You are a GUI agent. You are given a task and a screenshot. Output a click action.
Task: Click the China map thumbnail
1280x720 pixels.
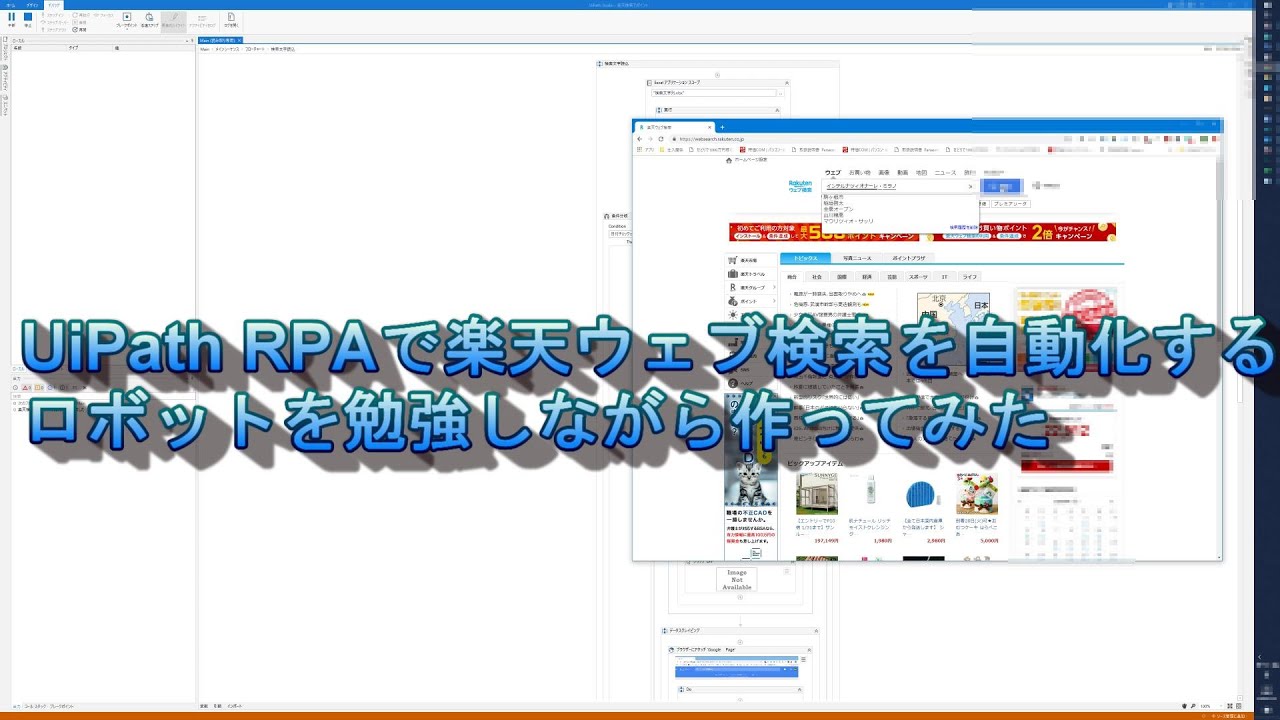click(953, 318)
